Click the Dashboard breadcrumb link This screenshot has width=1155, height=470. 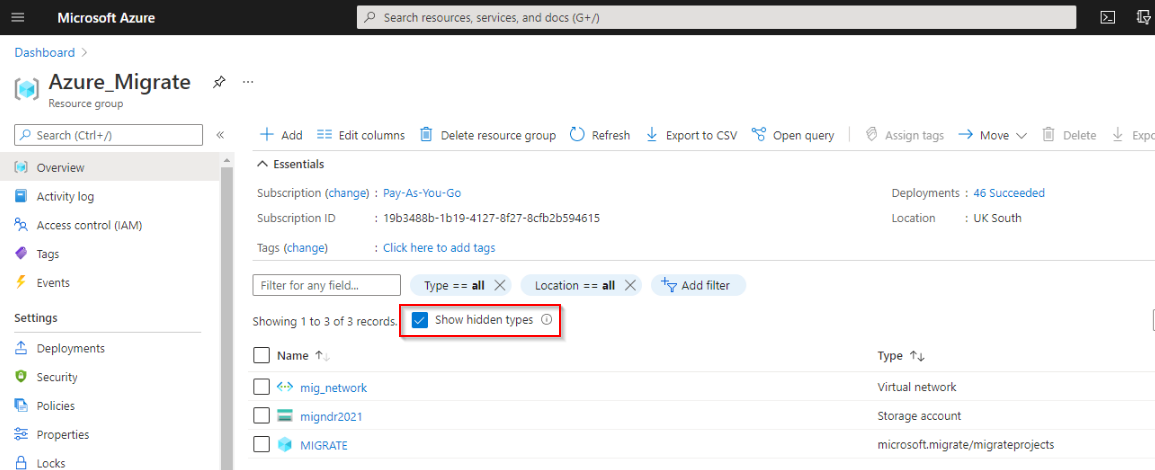point(44,52)
